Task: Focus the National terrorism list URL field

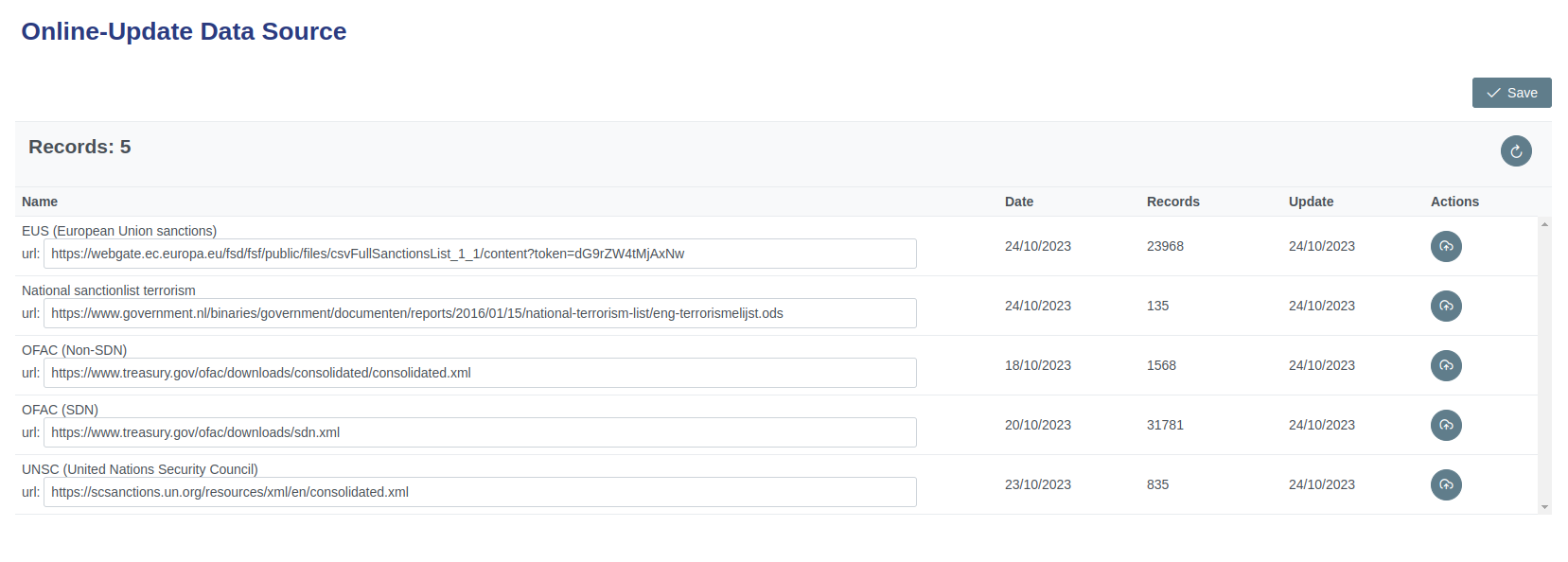Action: point(480,313)
